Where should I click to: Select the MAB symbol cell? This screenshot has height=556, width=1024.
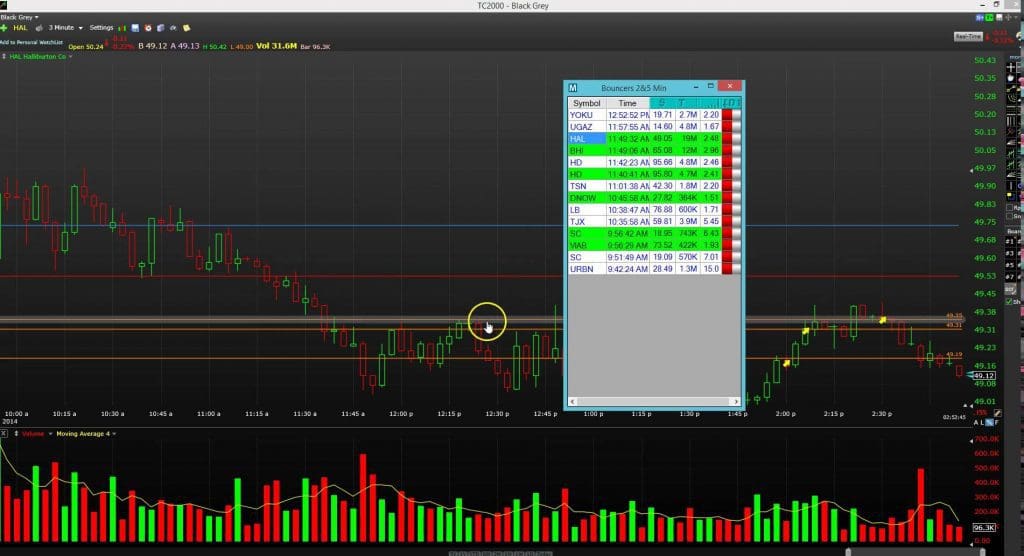(586, 246)
